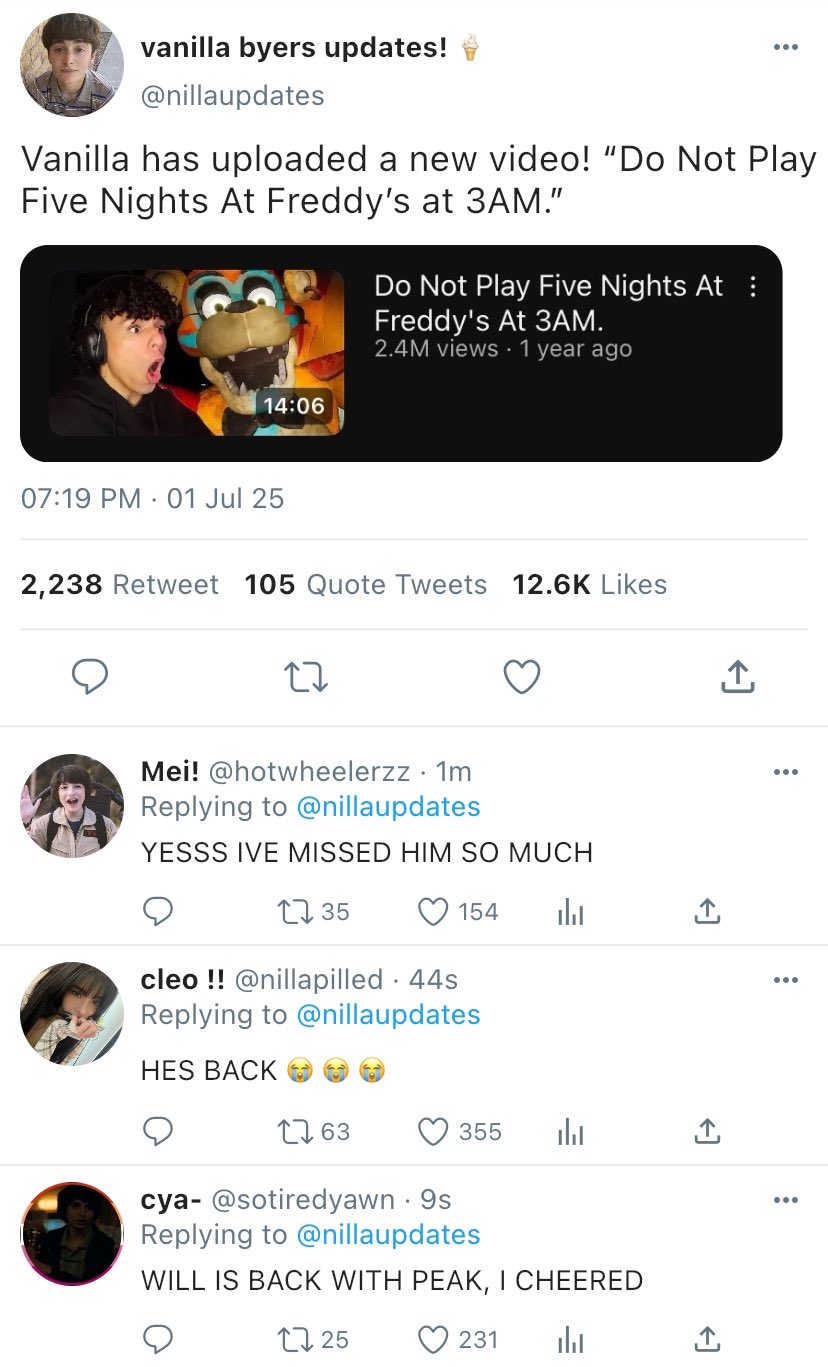Like Mei!'s reply with 154 likes

pos(458,912)
